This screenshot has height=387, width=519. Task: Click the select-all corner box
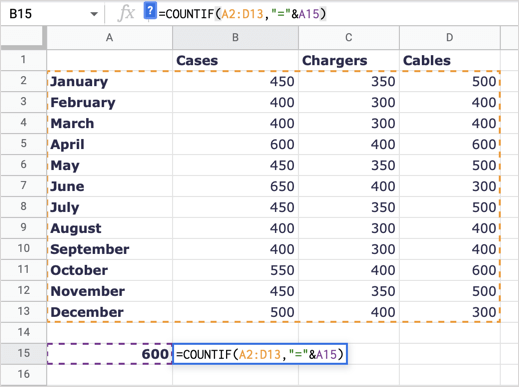coord(23,37)
